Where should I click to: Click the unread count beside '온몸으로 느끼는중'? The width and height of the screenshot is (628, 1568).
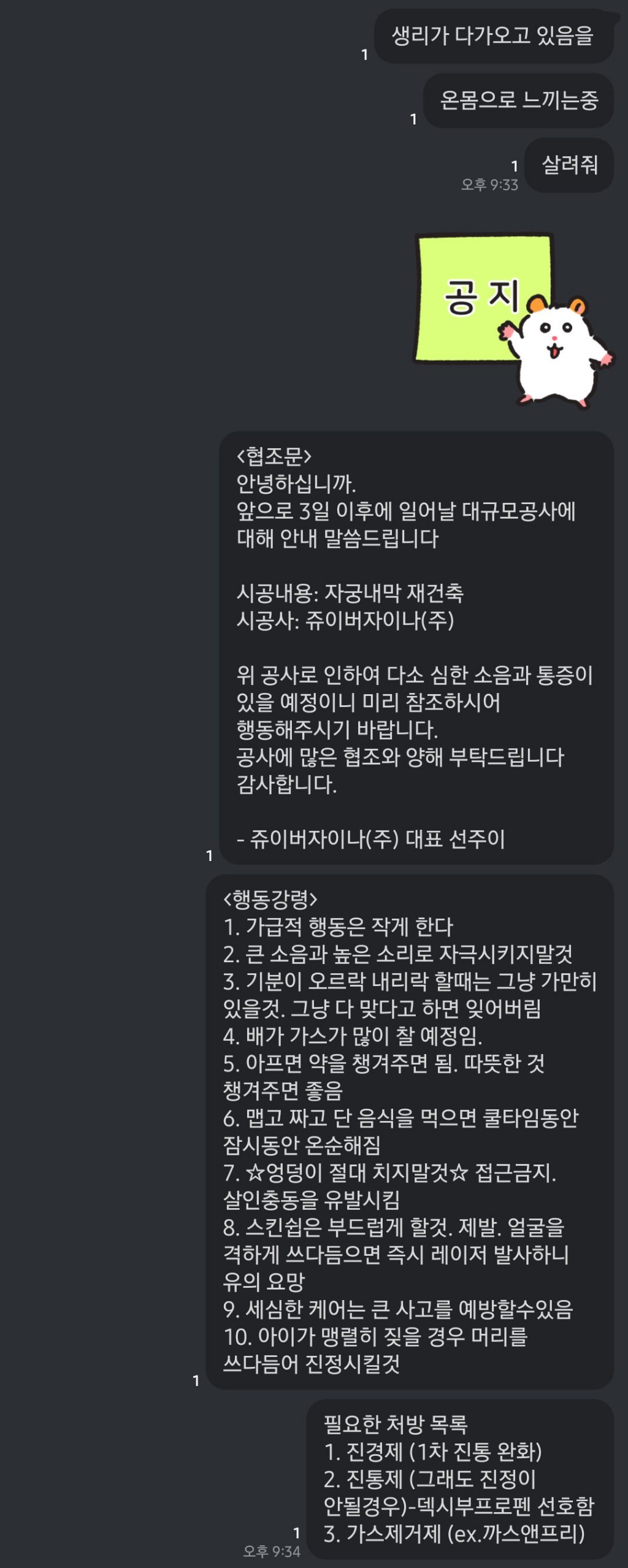(x=413, y=120)
